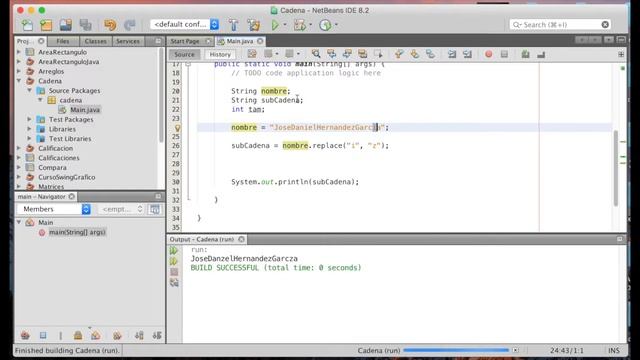
Task: Click the History view button
Action: (220, 54)
